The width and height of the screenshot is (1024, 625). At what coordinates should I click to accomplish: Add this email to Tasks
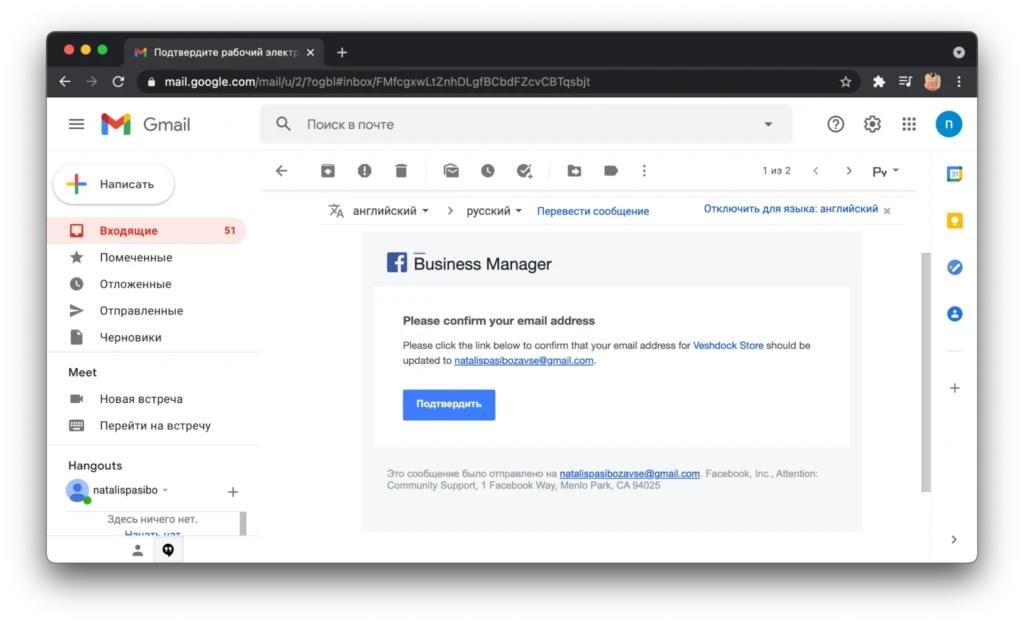point(524,171)
